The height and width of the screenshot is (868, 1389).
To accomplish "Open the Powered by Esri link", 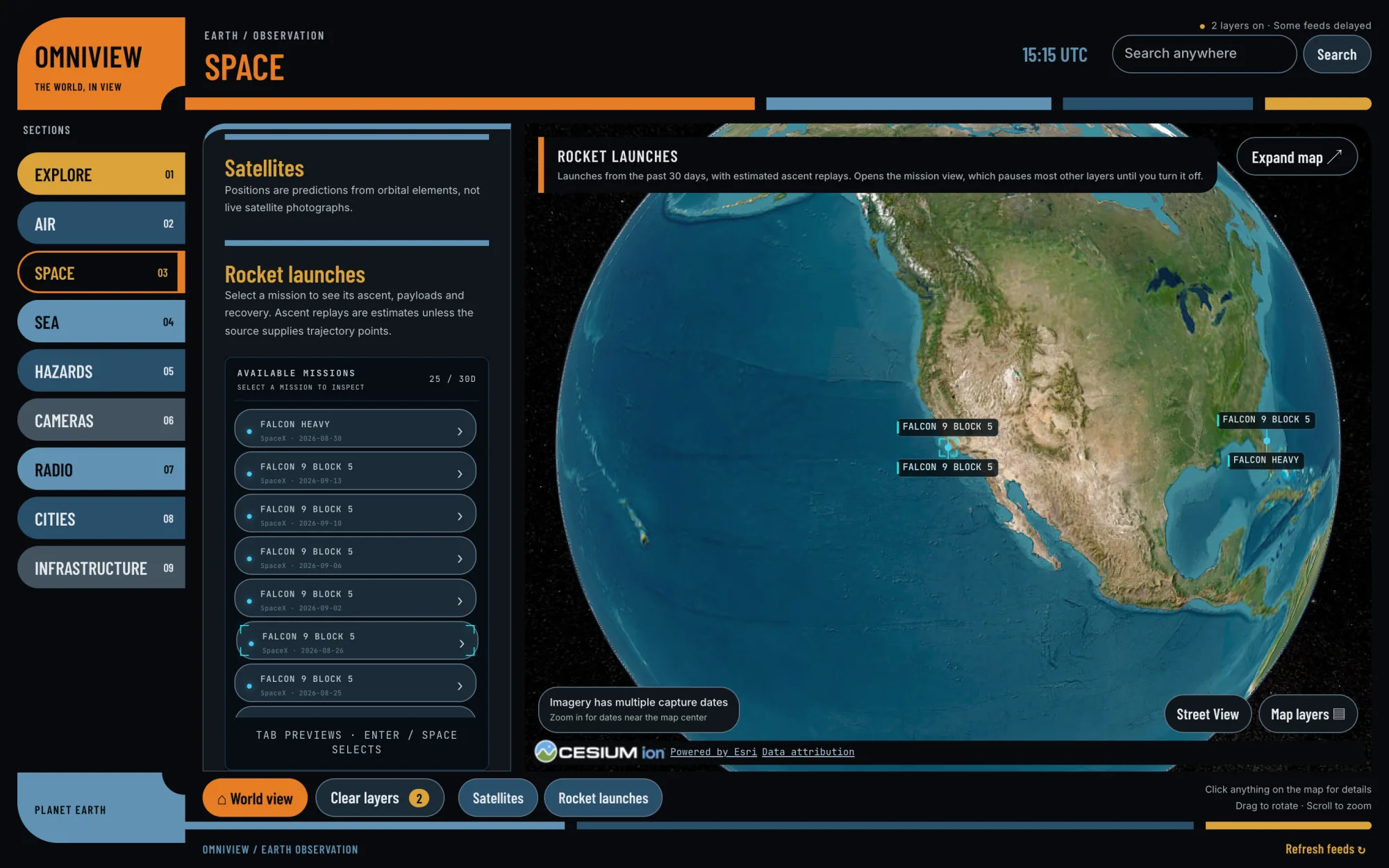I will coord(713,752).
